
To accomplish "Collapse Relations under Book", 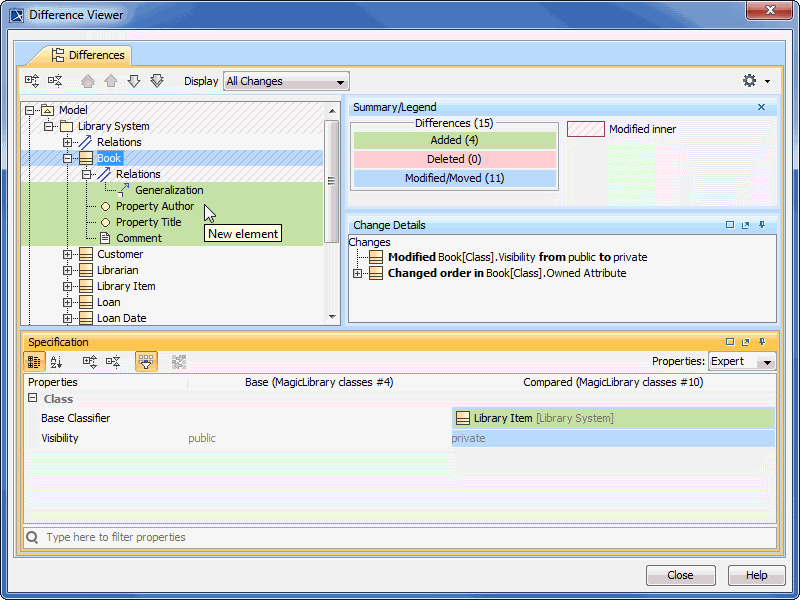I will point(87,174).
